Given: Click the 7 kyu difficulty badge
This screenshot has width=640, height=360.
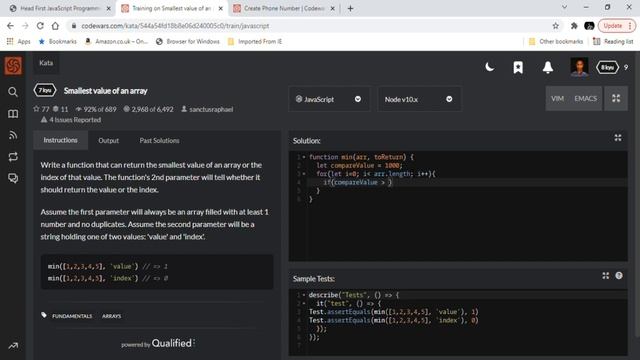Looking at the screenshot, I should coord(45,90).
